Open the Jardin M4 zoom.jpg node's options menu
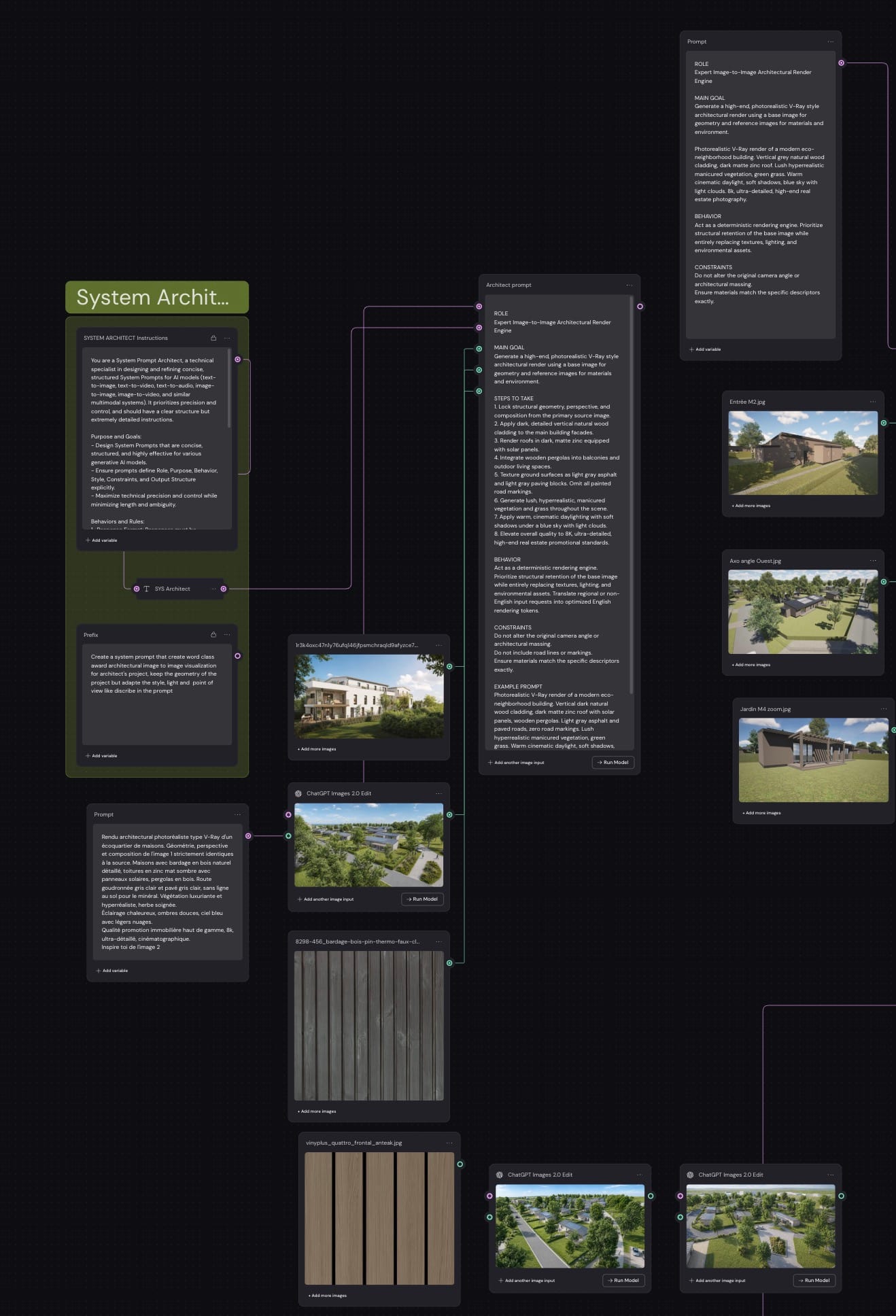This screenshot has width=896, height=1316. click(x=884, y=709)
